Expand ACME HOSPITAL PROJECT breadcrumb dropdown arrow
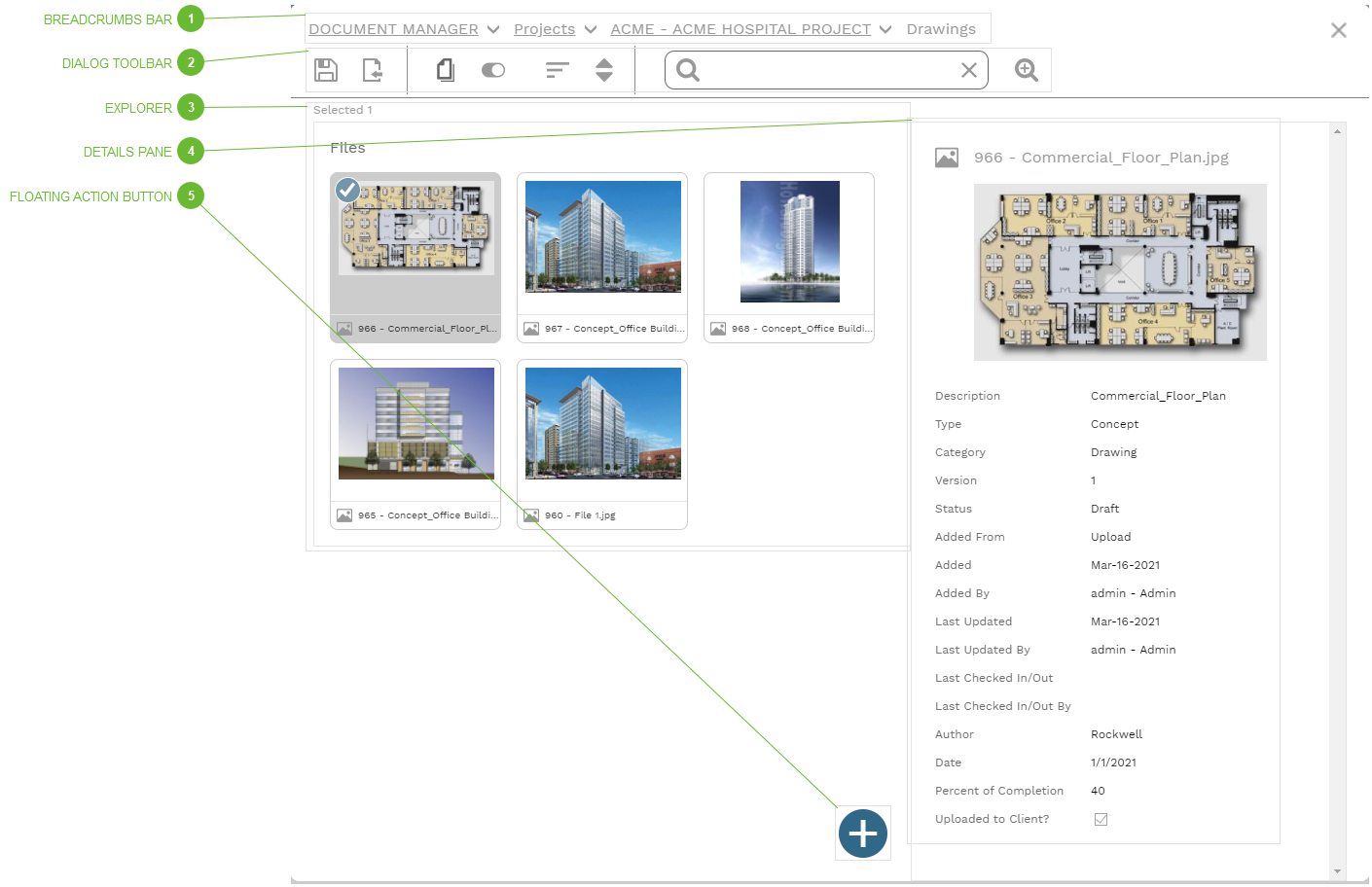The image size is (1372, 887). 885,30
